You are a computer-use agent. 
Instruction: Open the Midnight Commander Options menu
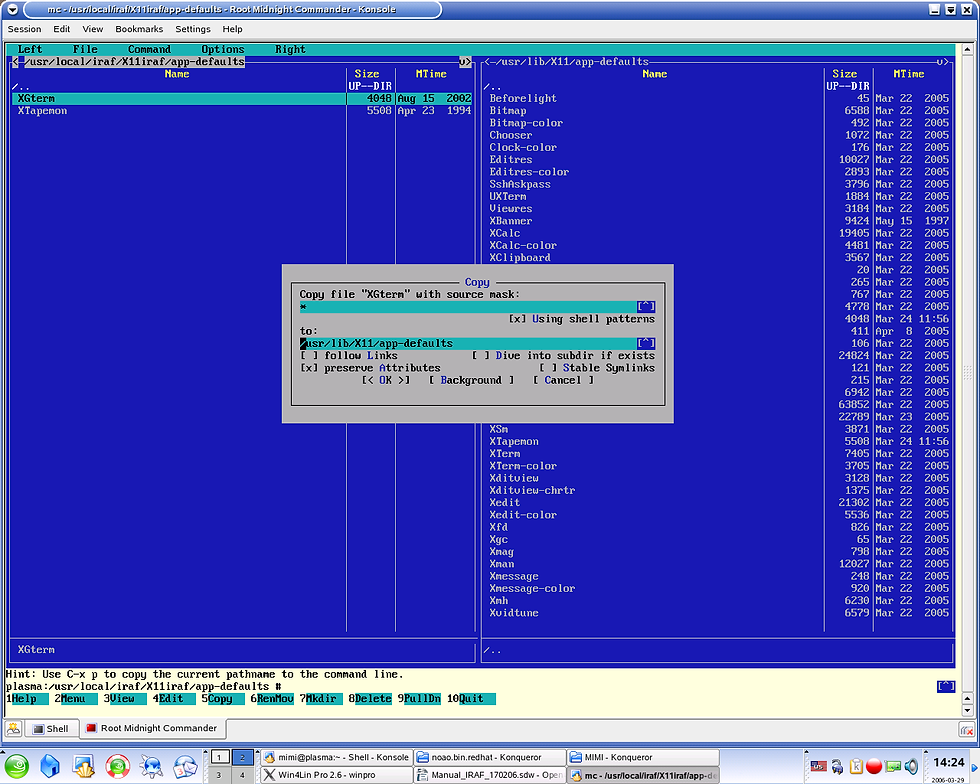(x=222, y=49)
